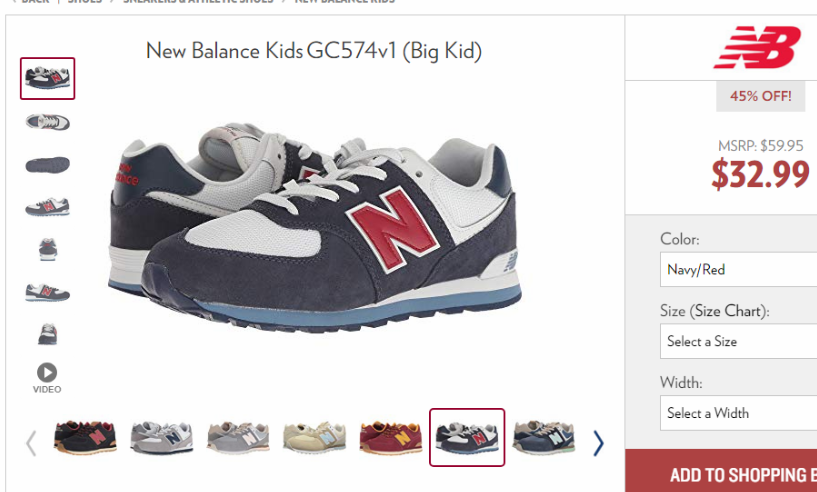Click the New Balance brand logo

(757, 47)
